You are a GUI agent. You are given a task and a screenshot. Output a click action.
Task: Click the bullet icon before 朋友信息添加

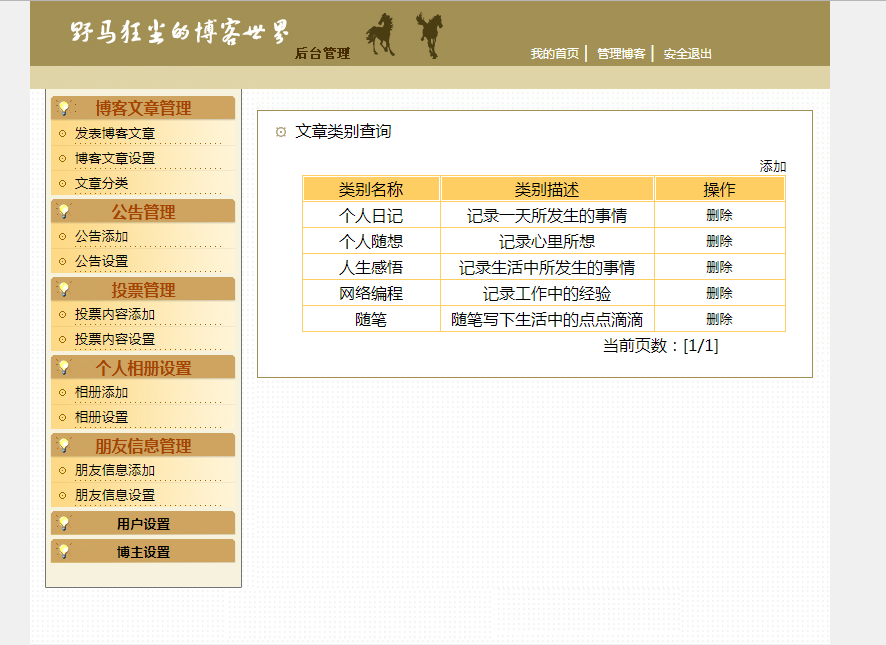63,471
